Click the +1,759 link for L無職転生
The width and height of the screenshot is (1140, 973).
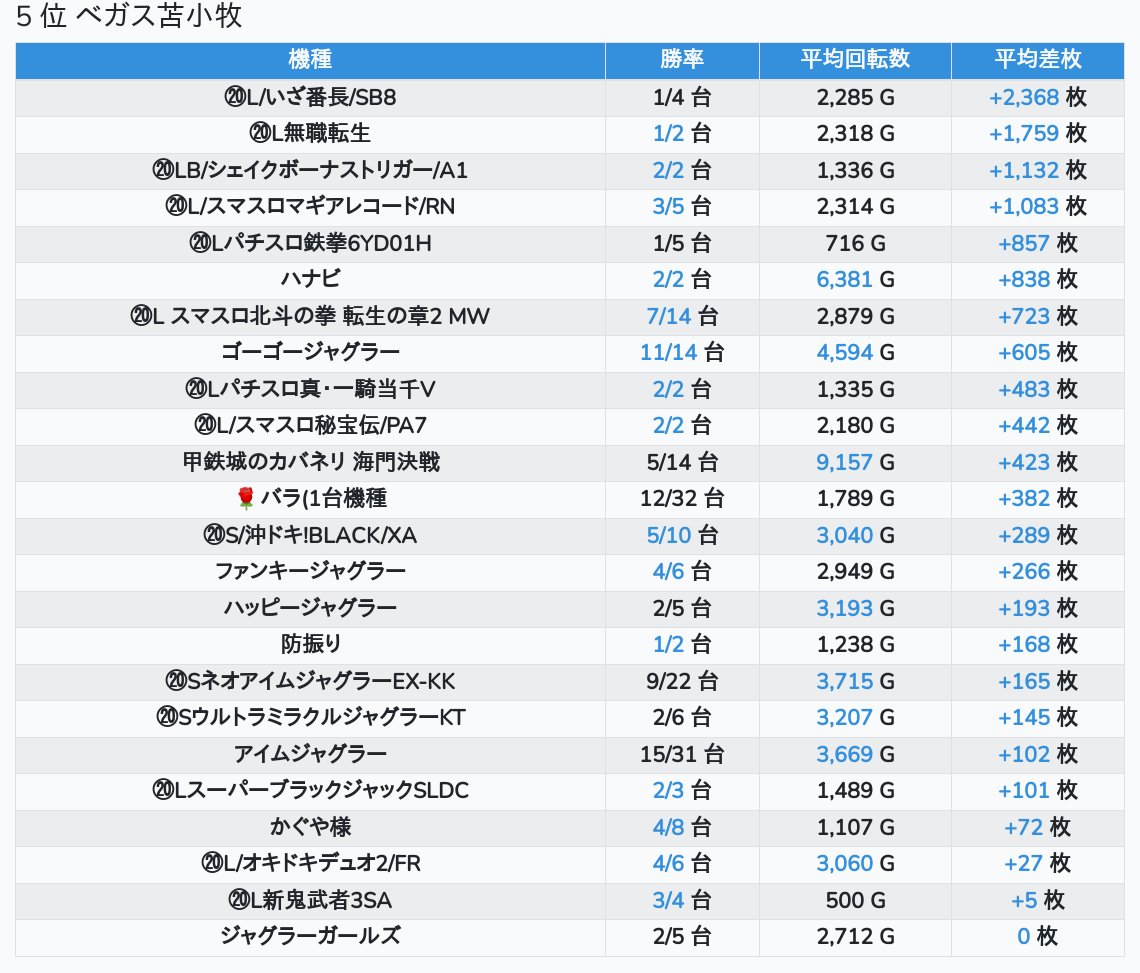coord(1023,134)
